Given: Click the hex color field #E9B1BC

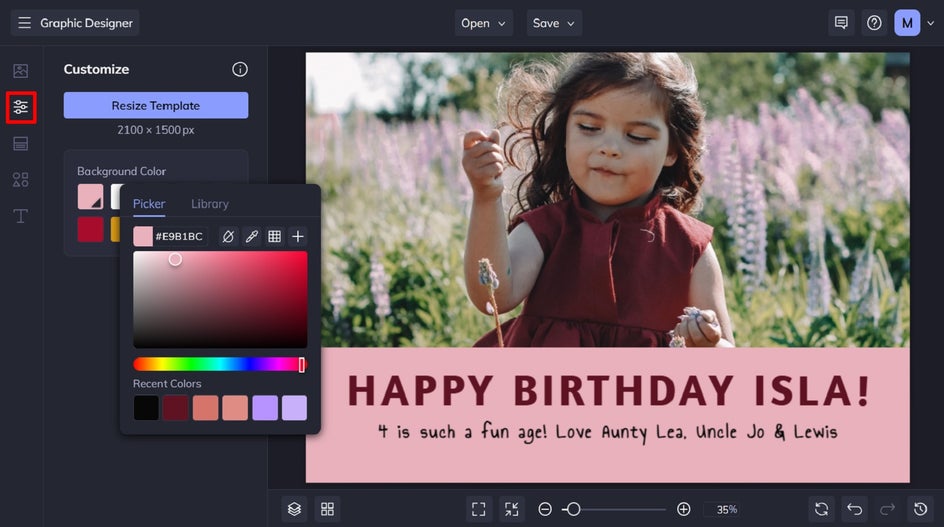Looking at the screenshot, I should pos(179,236).
